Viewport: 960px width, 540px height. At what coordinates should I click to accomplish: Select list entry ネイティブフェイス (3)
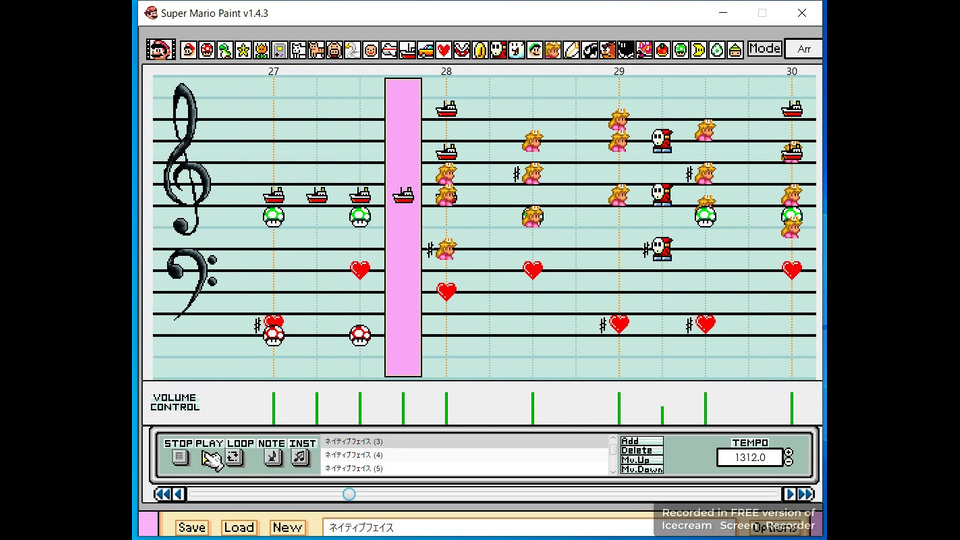[x=465, y=441]
